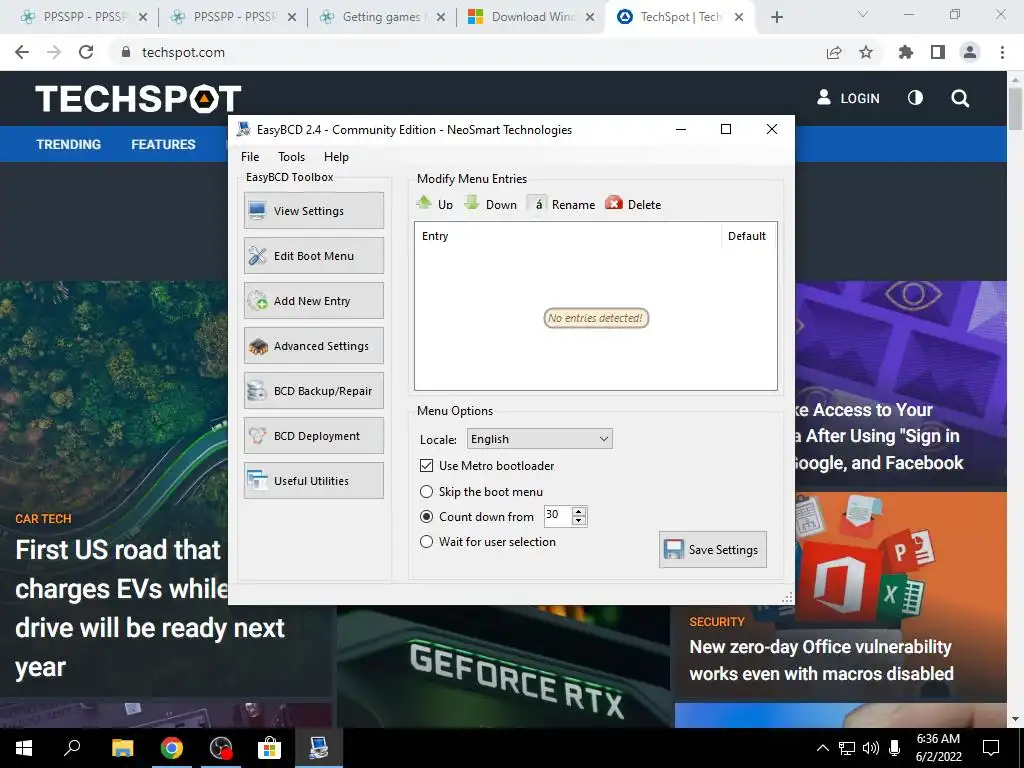Image resolution: width=1024 pixels, height=768 pixels.
Task: Open the notification center icon
Action: [991, 748]
